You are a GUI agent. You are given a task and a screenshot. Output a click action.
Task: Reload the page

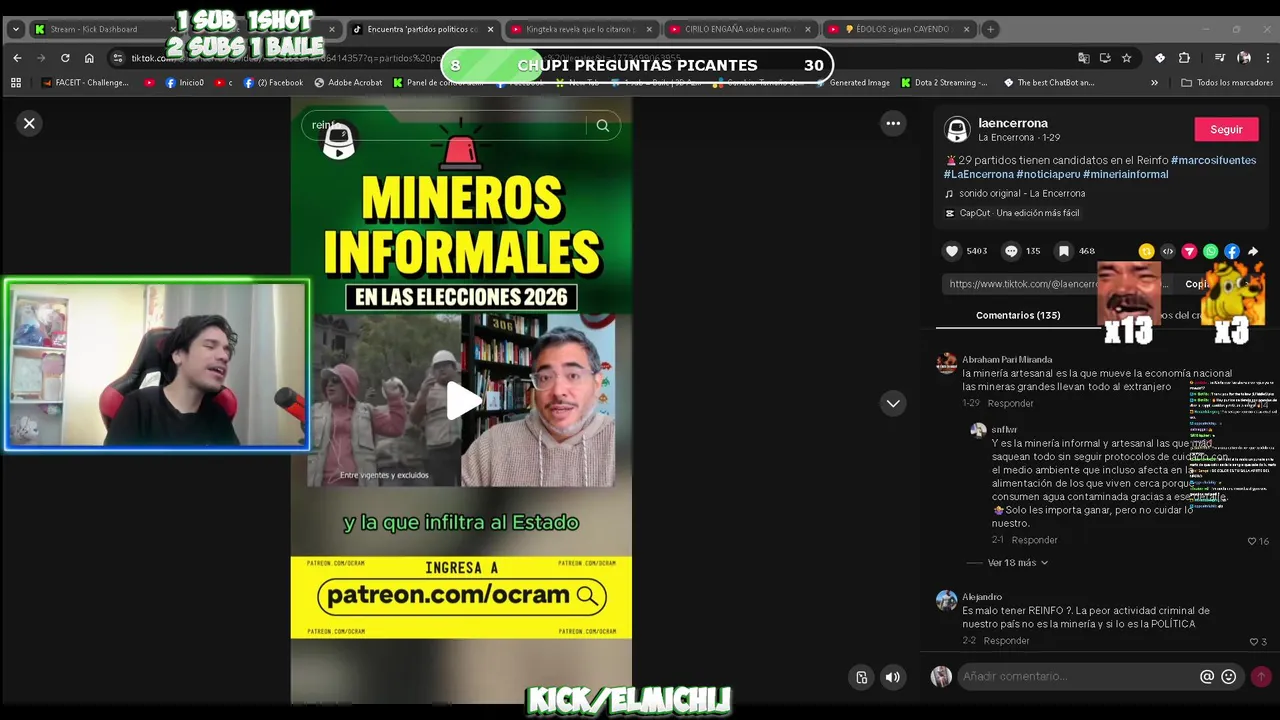[x=65, y=58]
